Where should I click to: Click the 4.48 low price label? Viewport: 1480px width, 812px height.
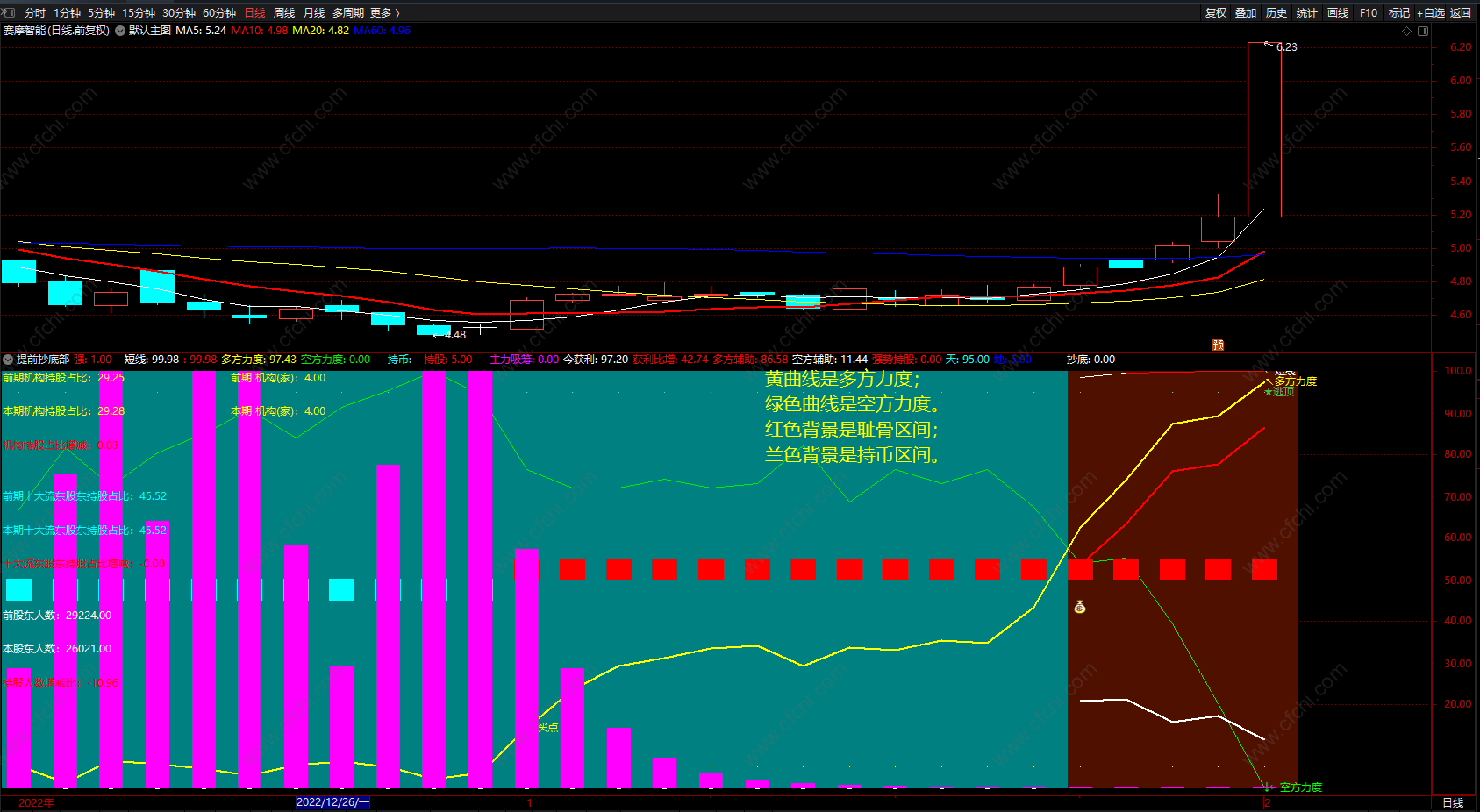[x=455, y=335]
